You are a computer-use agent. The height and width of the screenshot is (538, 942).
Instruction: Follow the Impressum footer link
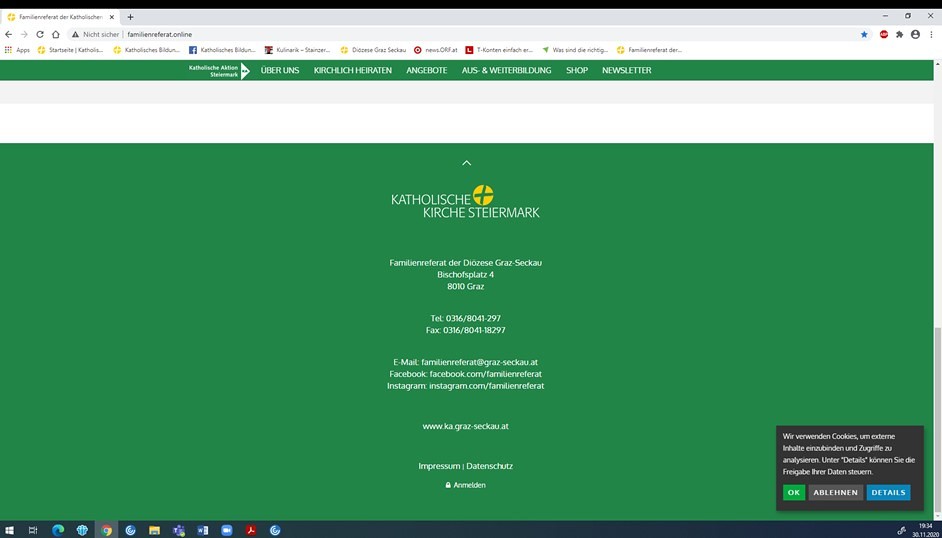pos(439,466)
